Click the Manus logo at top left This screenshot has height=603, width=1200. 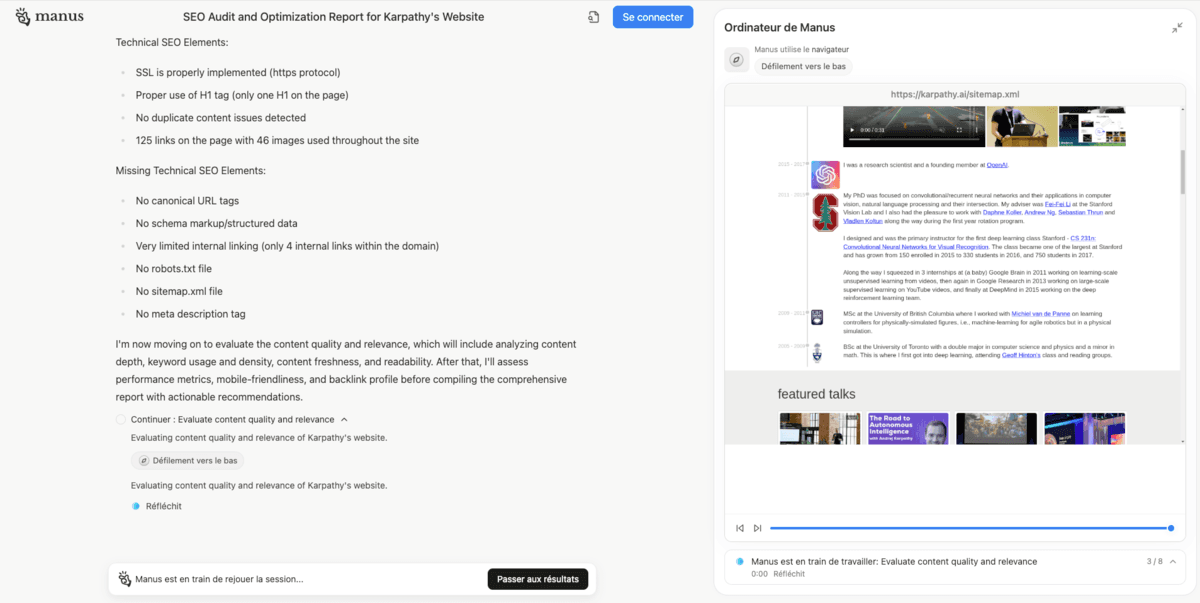[50, 17]
